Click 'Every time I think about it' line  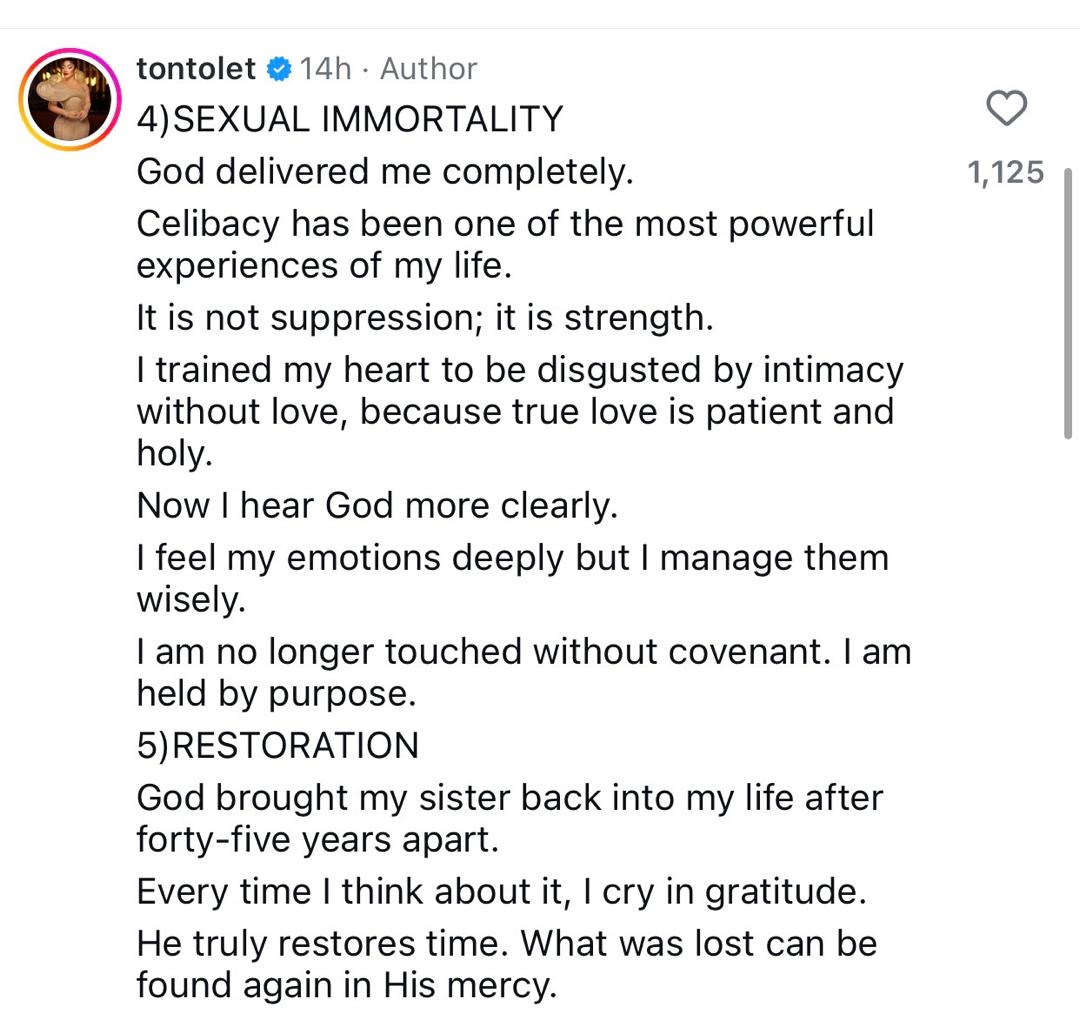[501, 892]
